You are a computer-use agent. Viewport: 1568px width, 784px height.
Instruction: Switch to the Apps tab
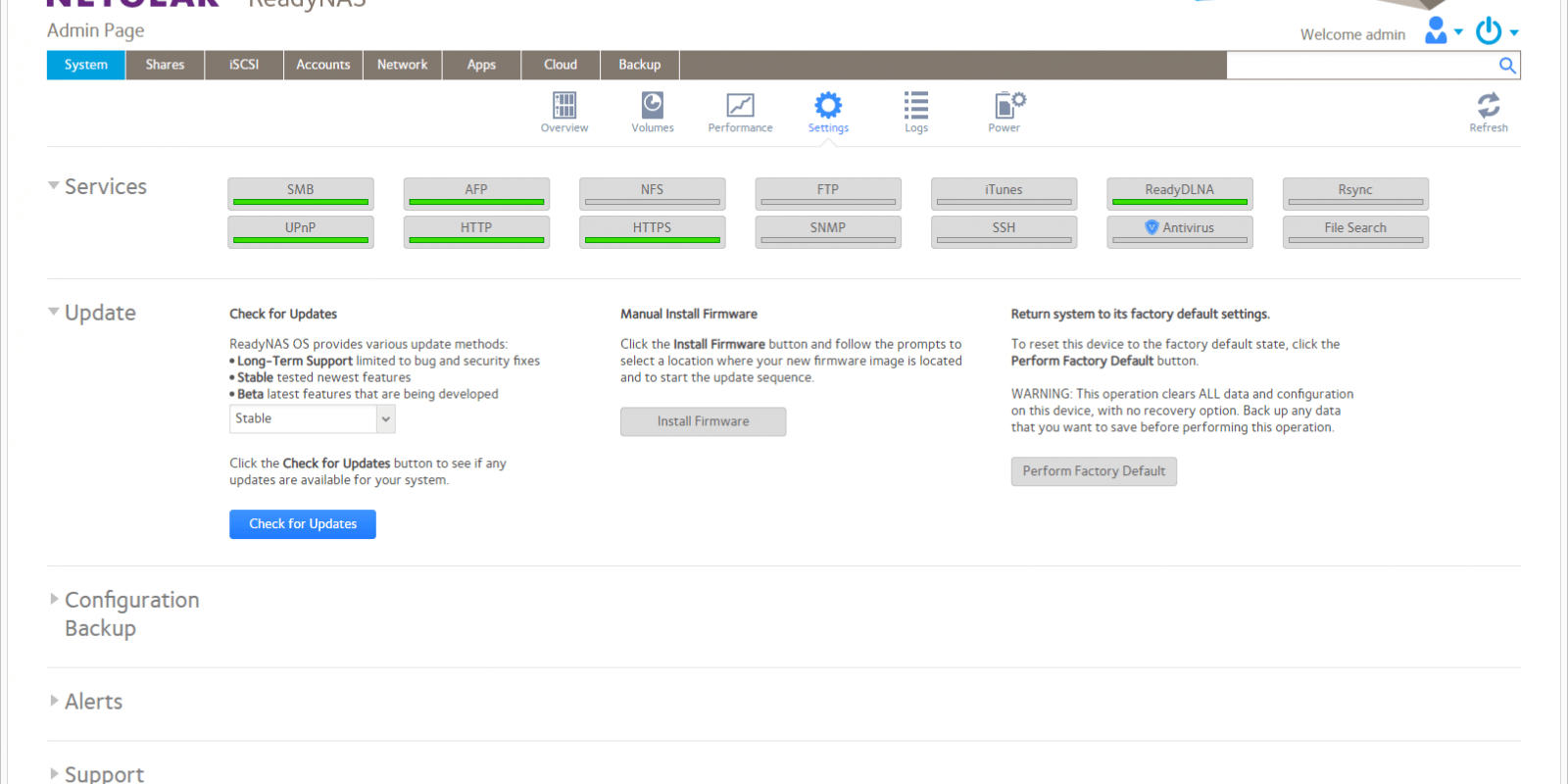pyautogui.click(x=481, y=65)
